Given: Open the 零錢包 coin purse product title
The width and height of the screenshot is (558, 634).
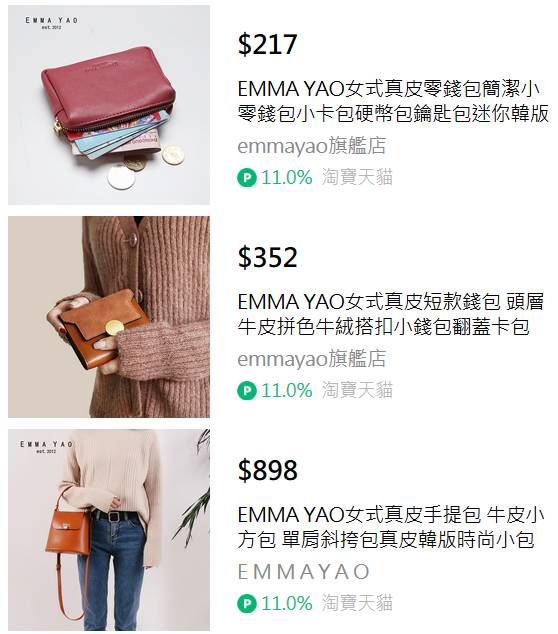Looking at the screenshot, I should [393, 101].
